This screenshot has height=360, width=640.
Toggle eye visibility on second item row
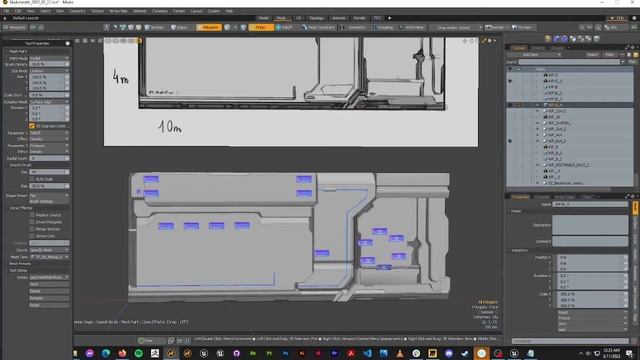510,81
